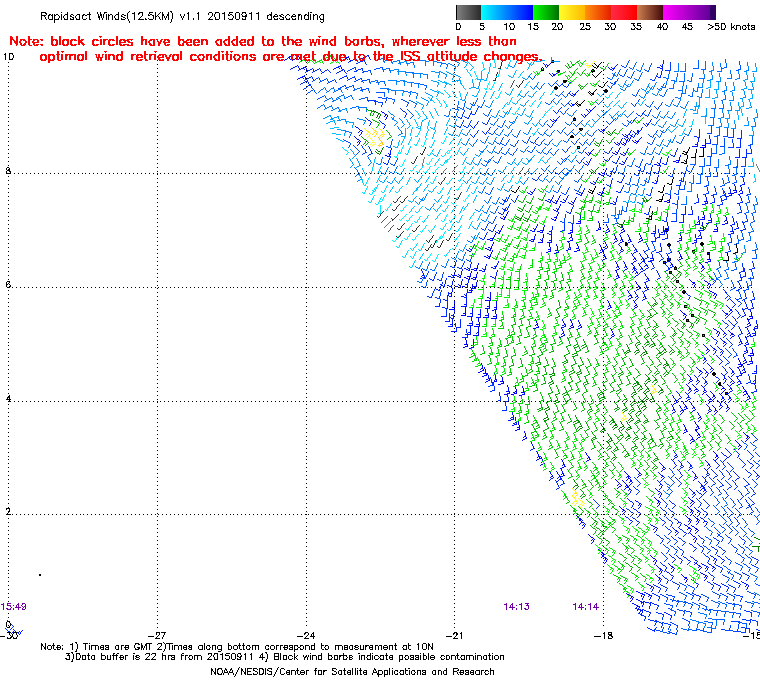Click the '8' latitude axis label
Screen dimensions: 760x688
(x=8, y=171)
